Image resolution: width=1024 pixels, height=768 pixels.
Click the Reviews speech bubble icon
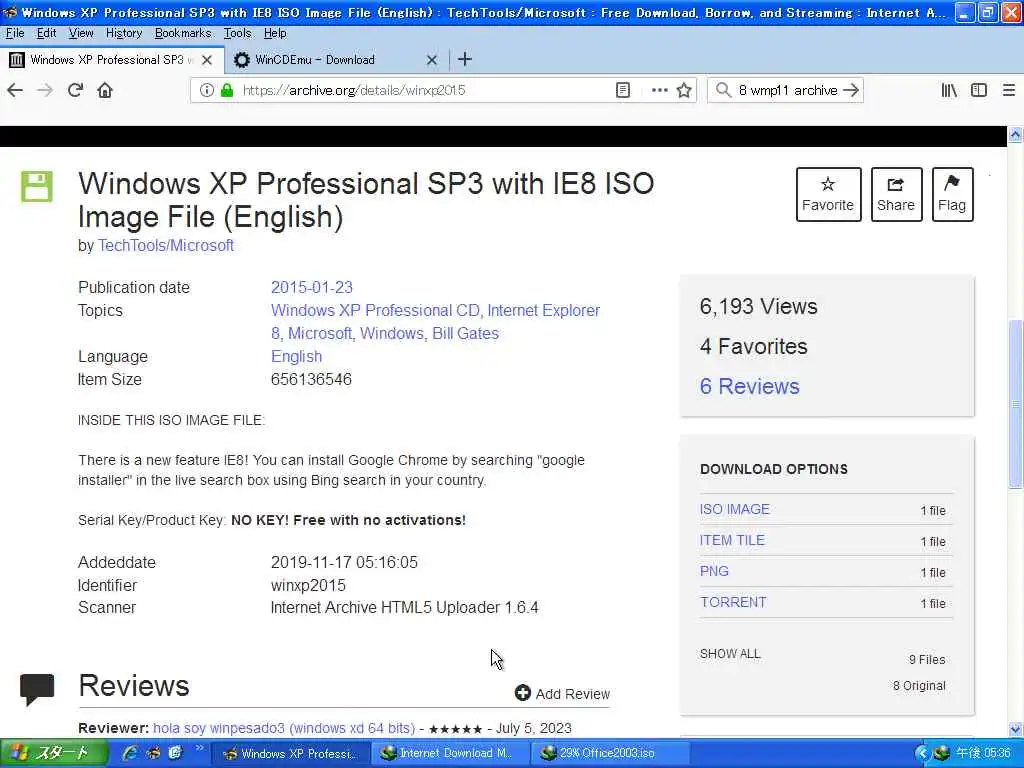(37, 690)
